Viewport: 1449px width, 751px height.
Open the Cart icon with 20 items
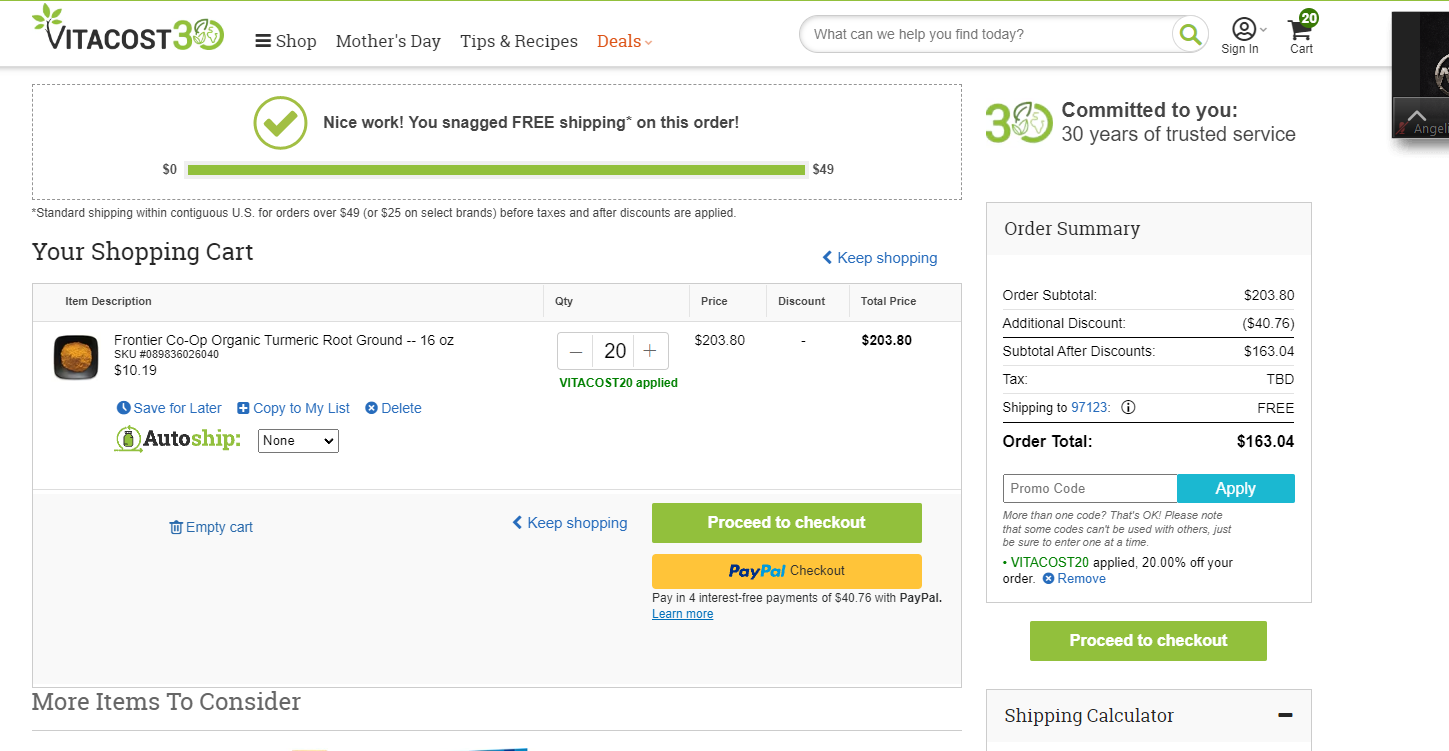tap(1302, 32)
